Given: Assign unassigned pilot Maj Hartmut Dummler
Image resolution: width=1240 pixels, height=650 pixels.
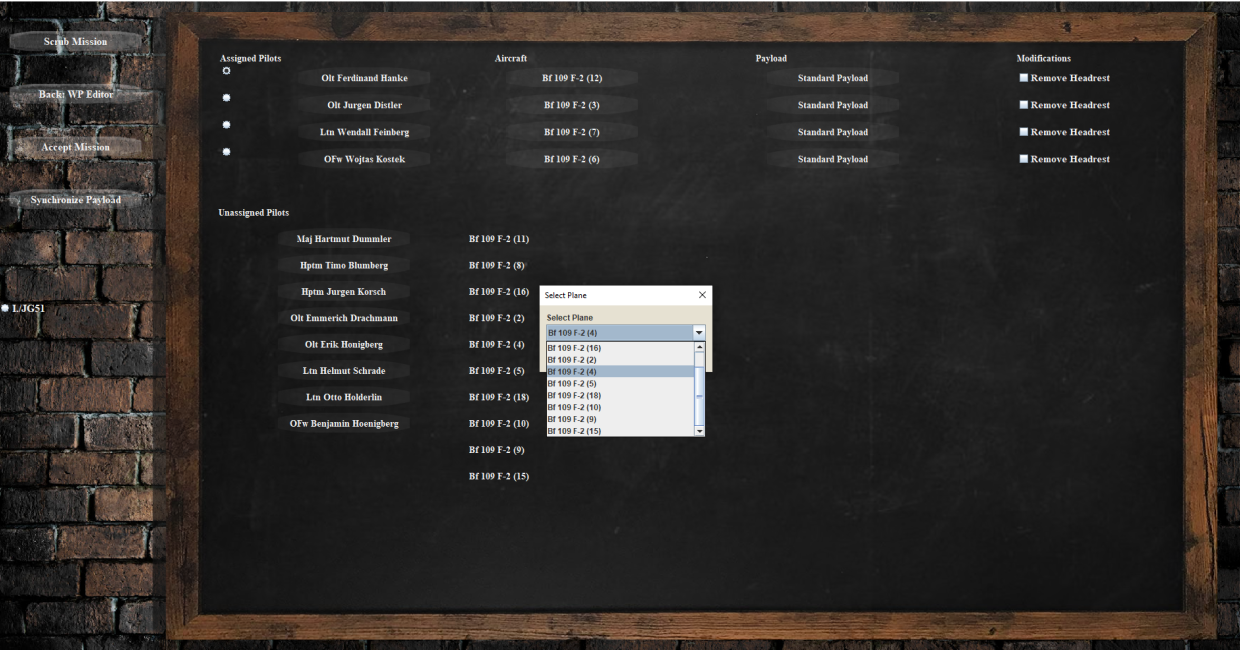Looking at the screenshot, I should point(344,239).
